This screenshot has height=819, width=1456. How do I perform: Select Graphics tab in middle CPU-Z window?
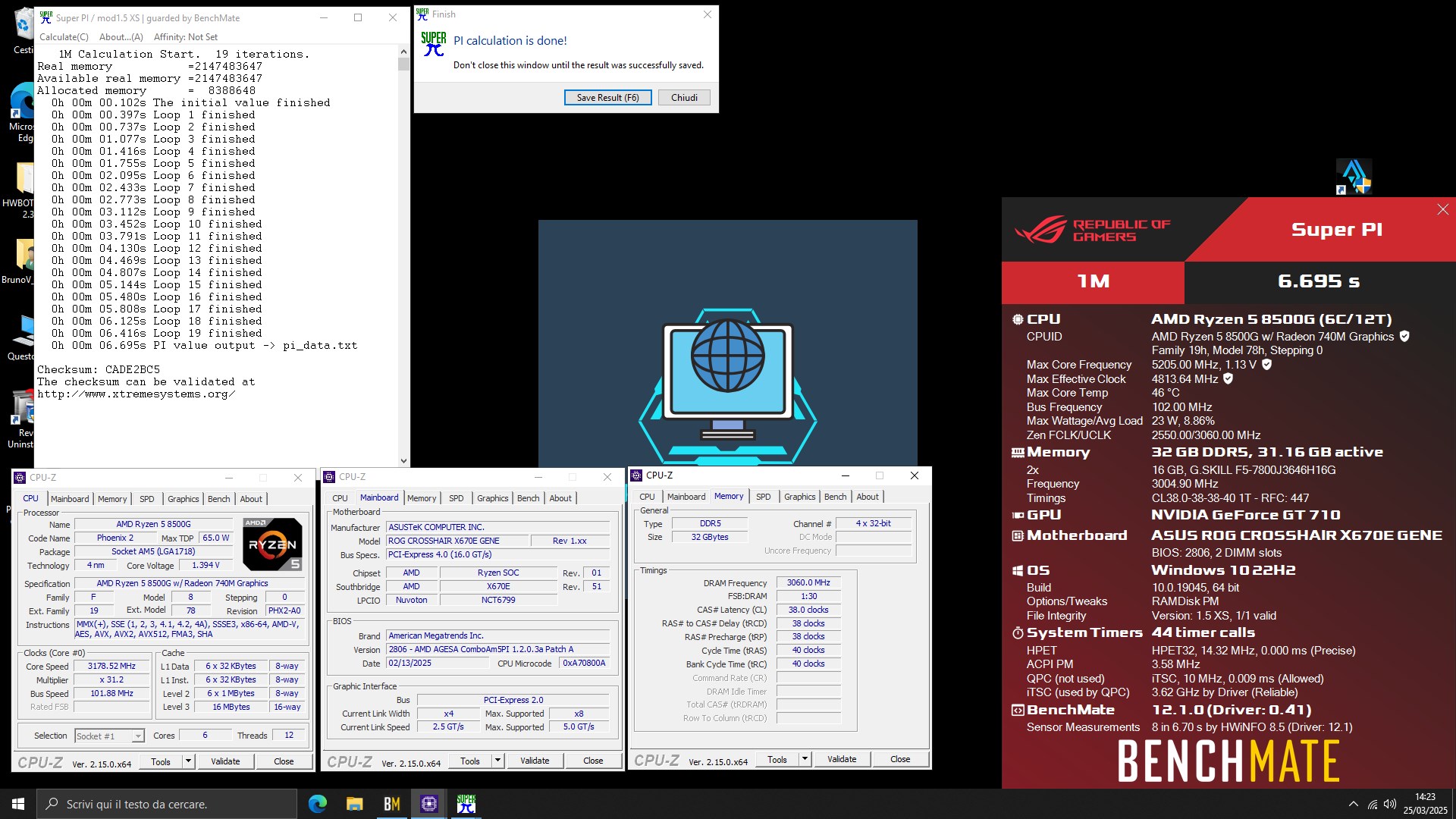click(493, 498)
